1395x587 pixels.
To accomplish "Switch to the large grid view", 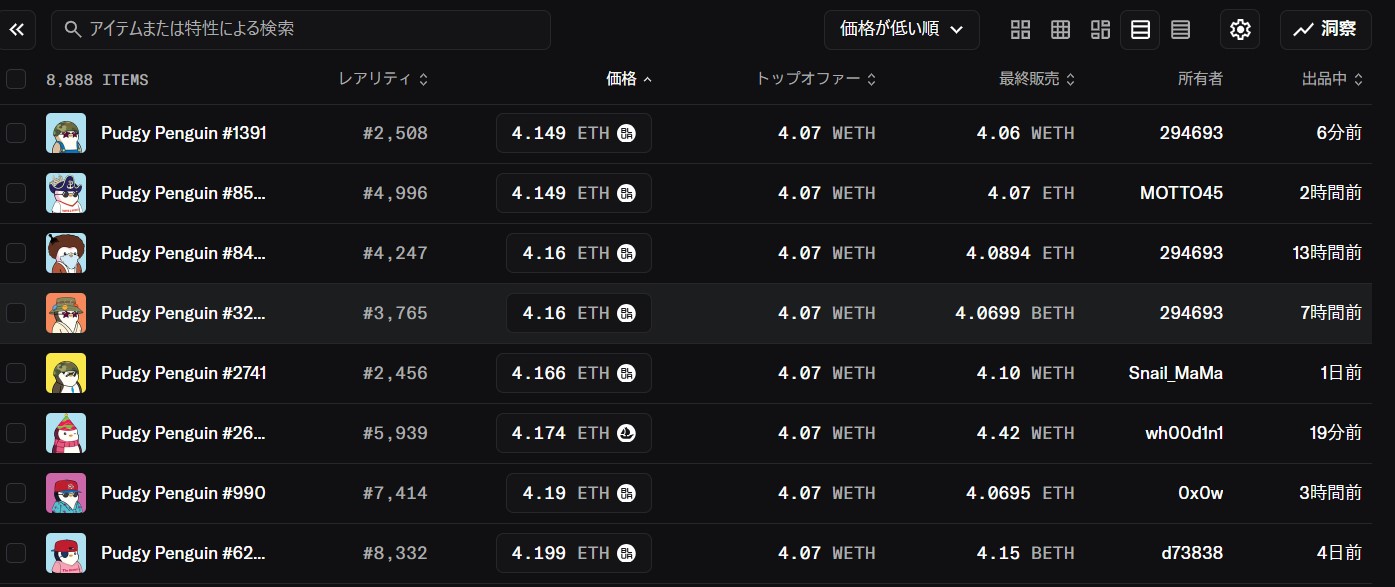I will click(1020, 29).
